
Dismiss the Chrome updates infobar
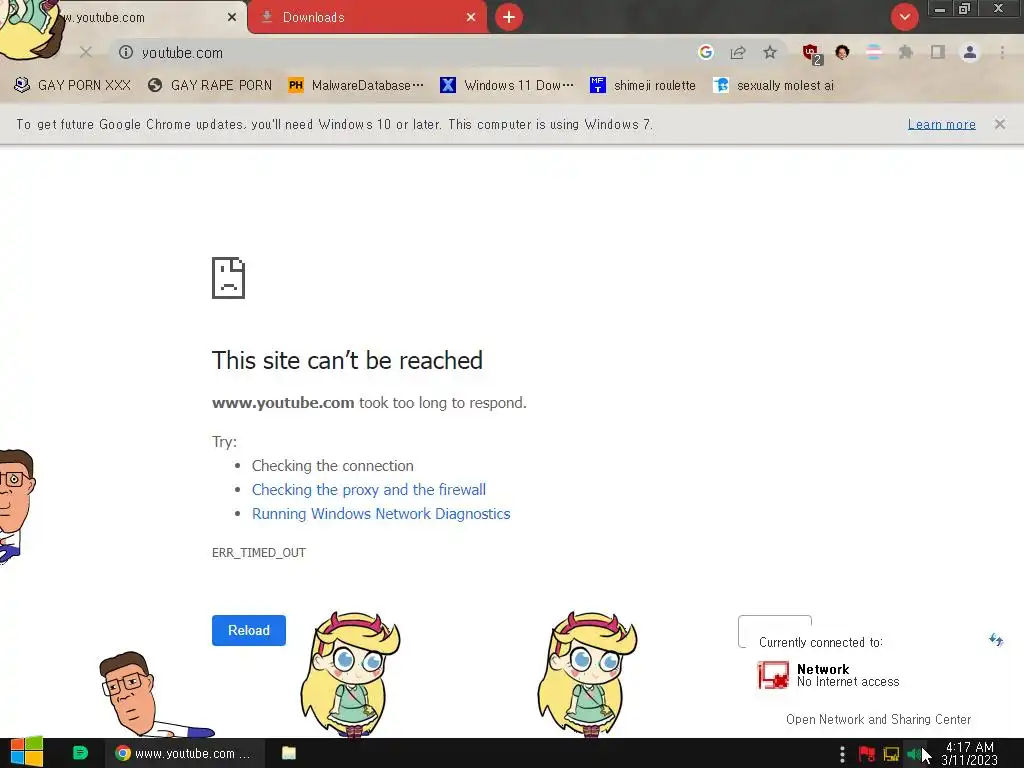click(x=999, y=123)
